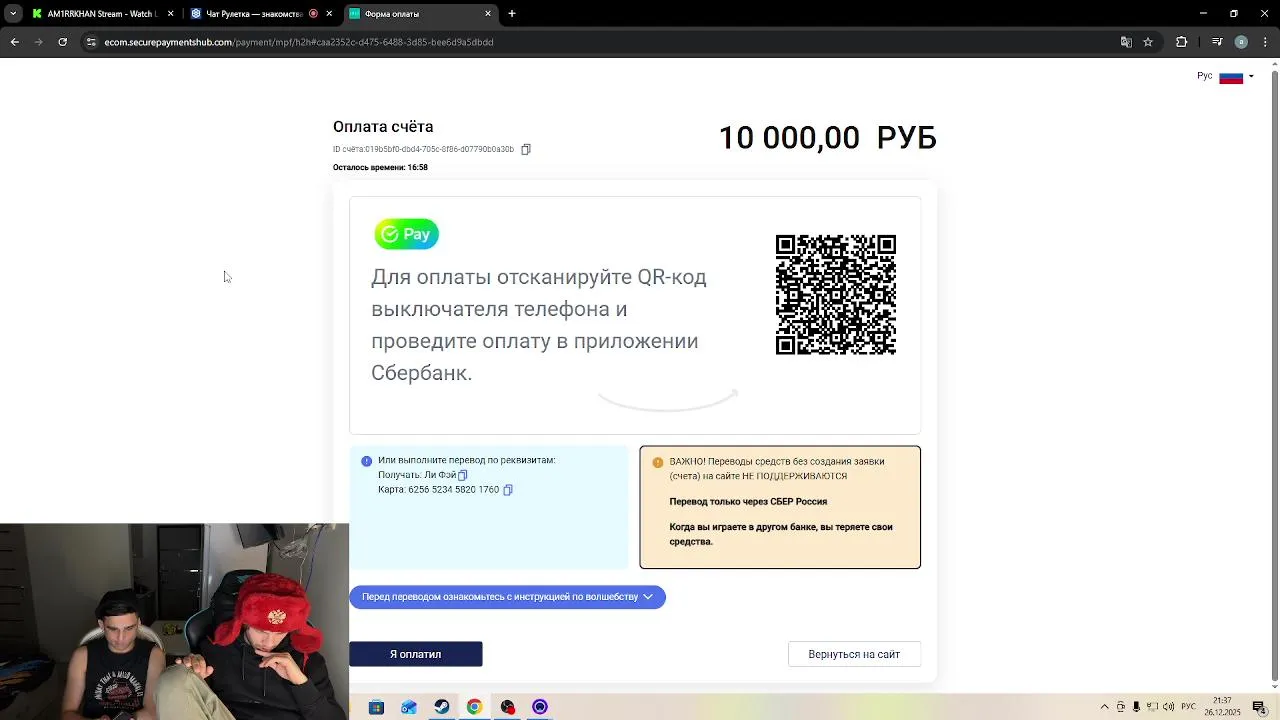Click the remaining time 16:58 text
The image size is (1280, 720).
click(380, 167)
